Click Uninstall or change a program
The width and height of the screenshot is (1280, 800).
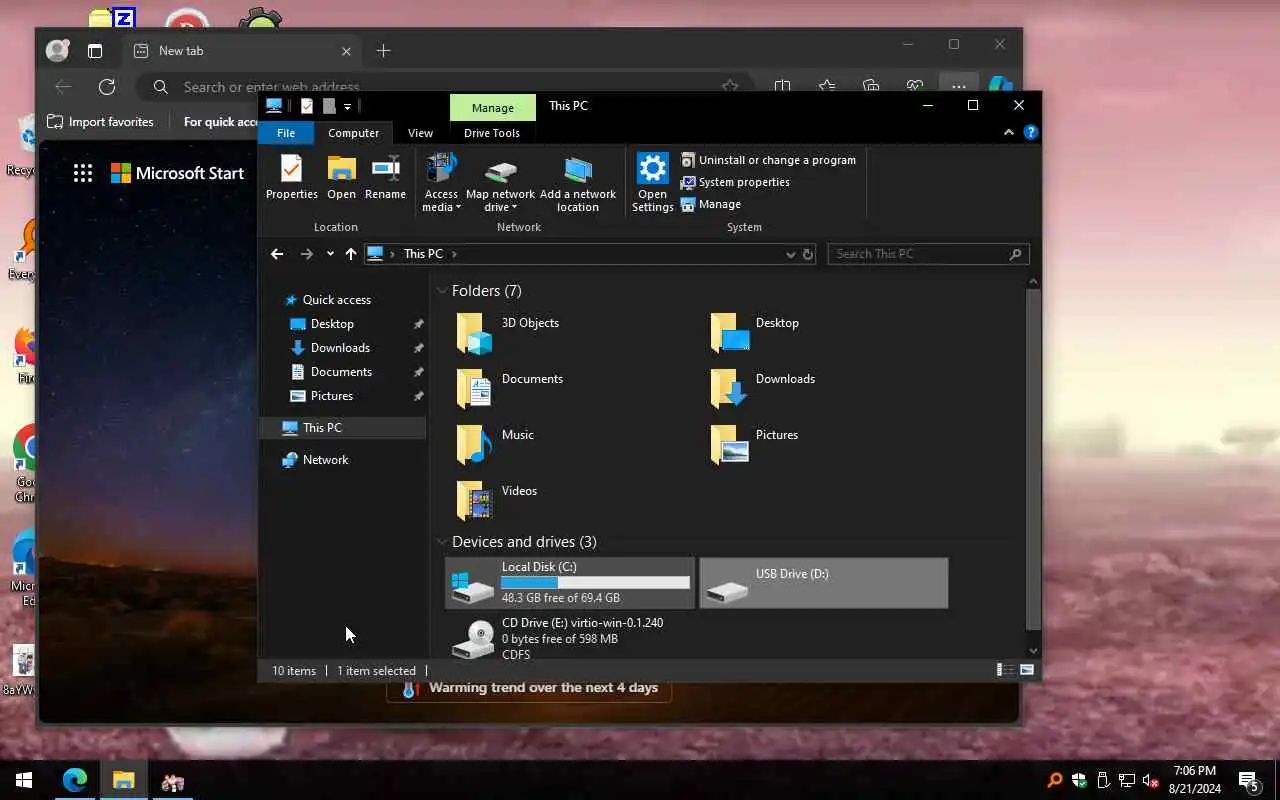[768, 160]
